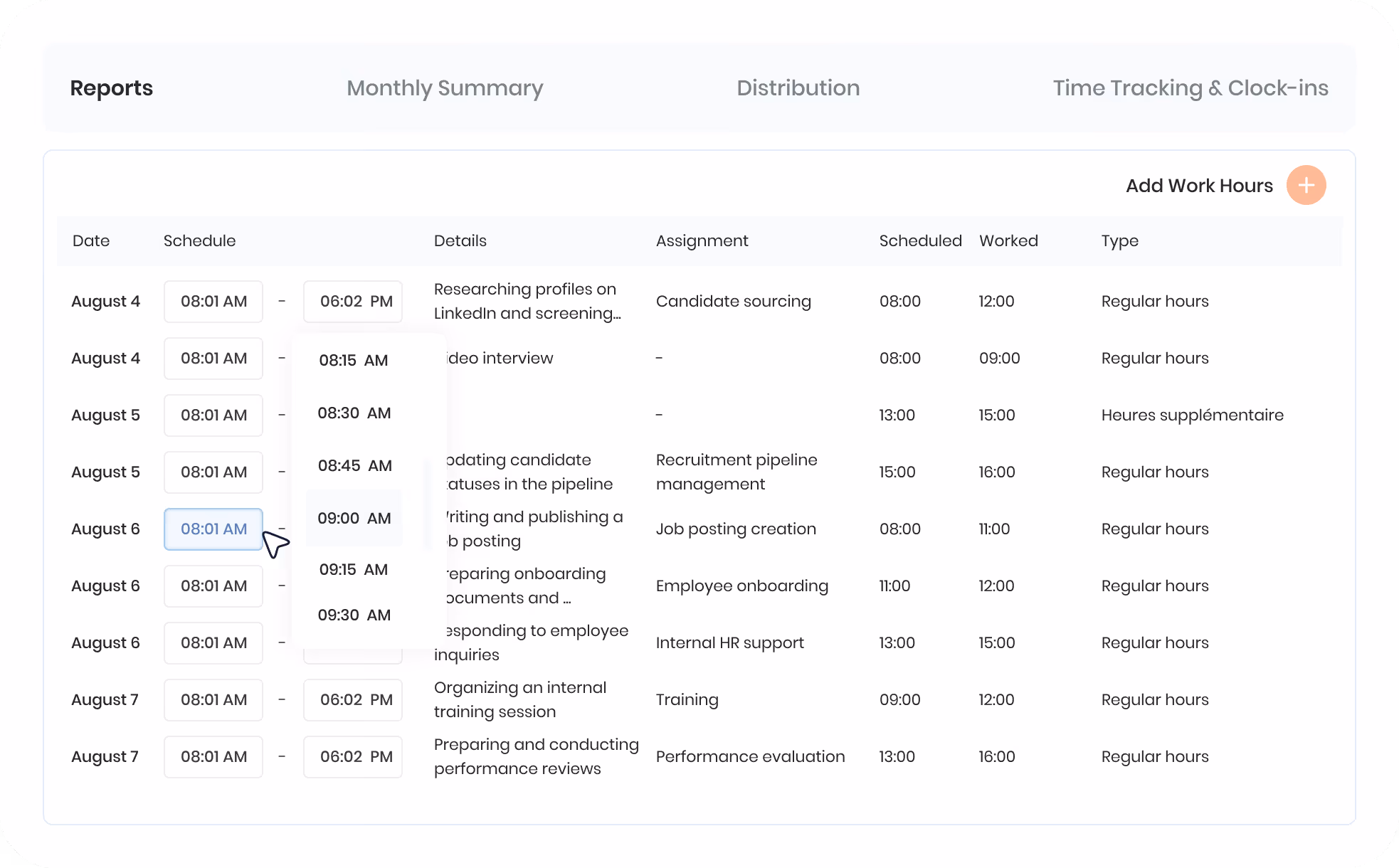Click the Add Work Hours label
Viewport: 1399px width, 868px height.
(1199, 186)
